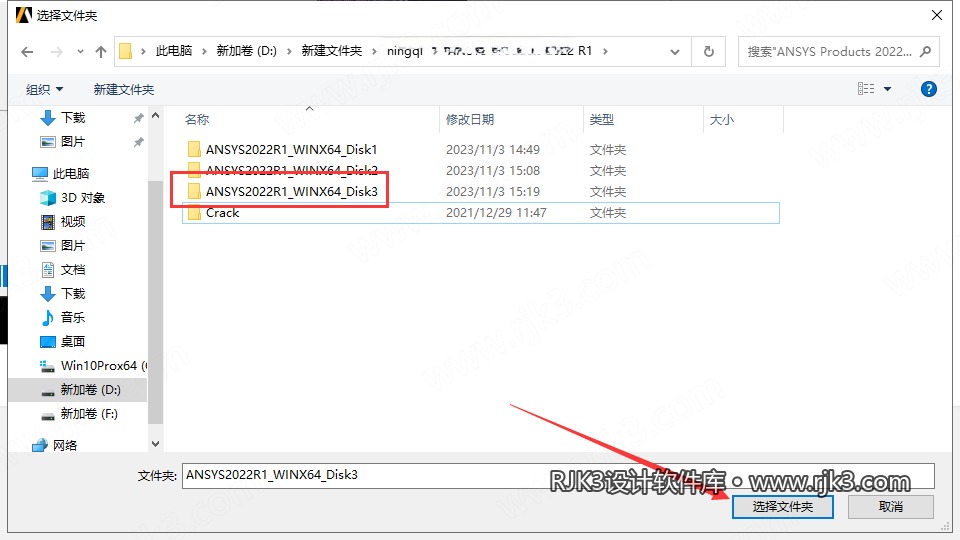Viewport: 960px width, 540px height.
Task: Sort by 大小 column header
Action: pos(721,119)
